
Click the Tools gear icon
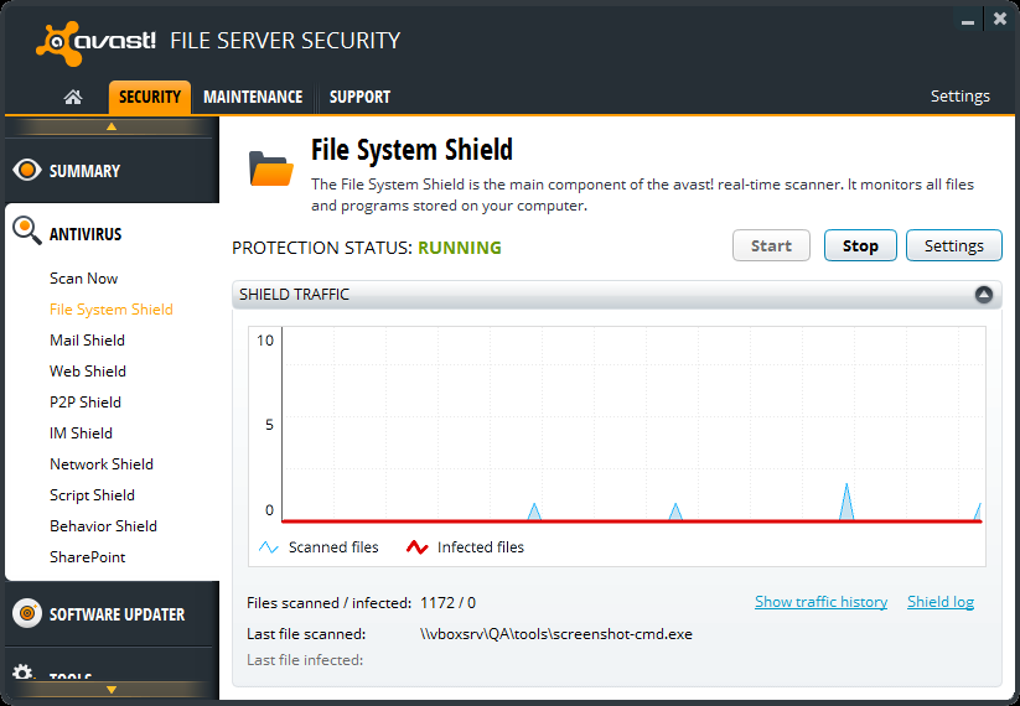pos(22,674)
